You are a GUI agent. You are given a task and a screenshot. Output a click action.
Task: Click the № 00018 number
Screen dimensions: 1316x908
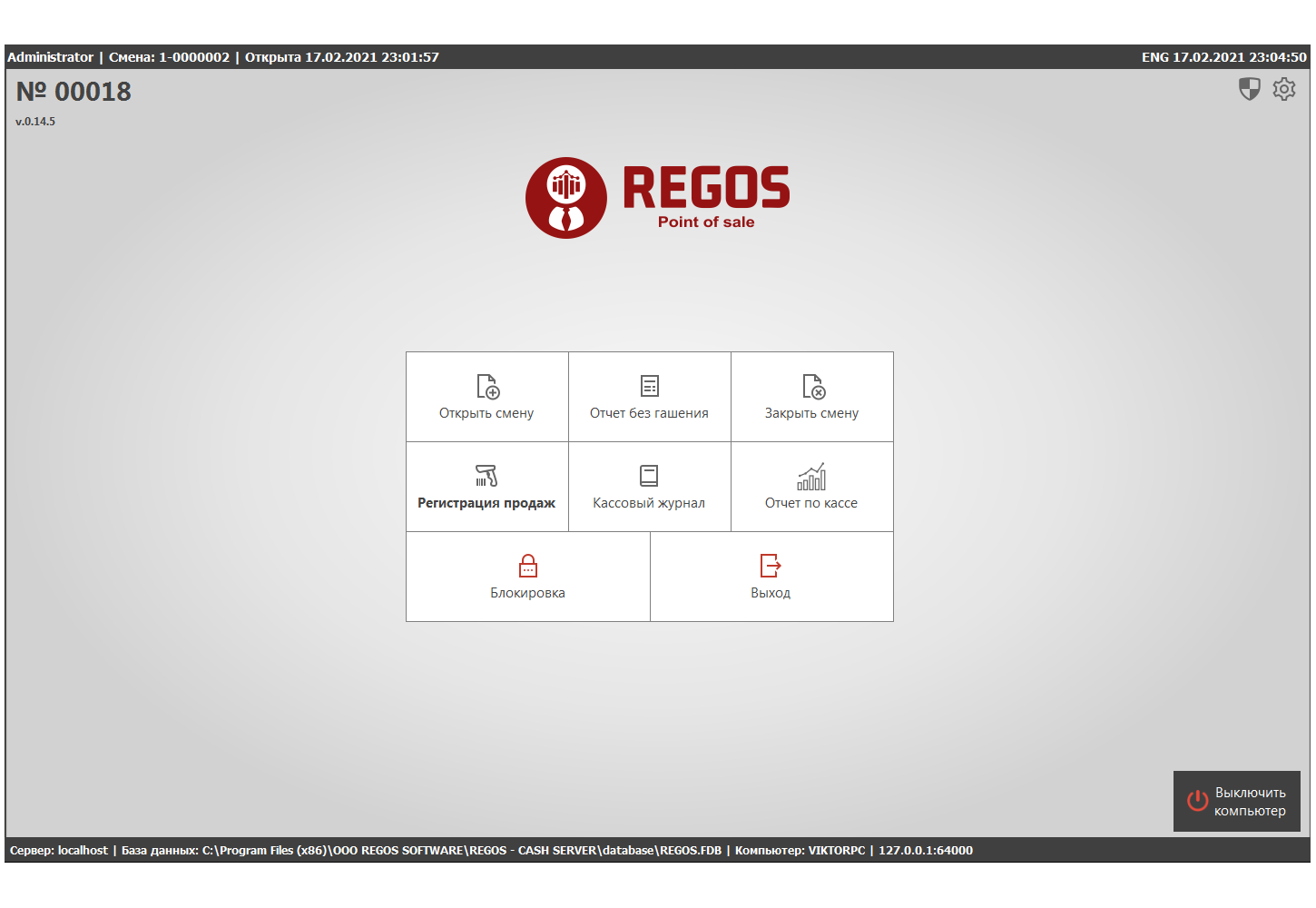click(74, 92)
